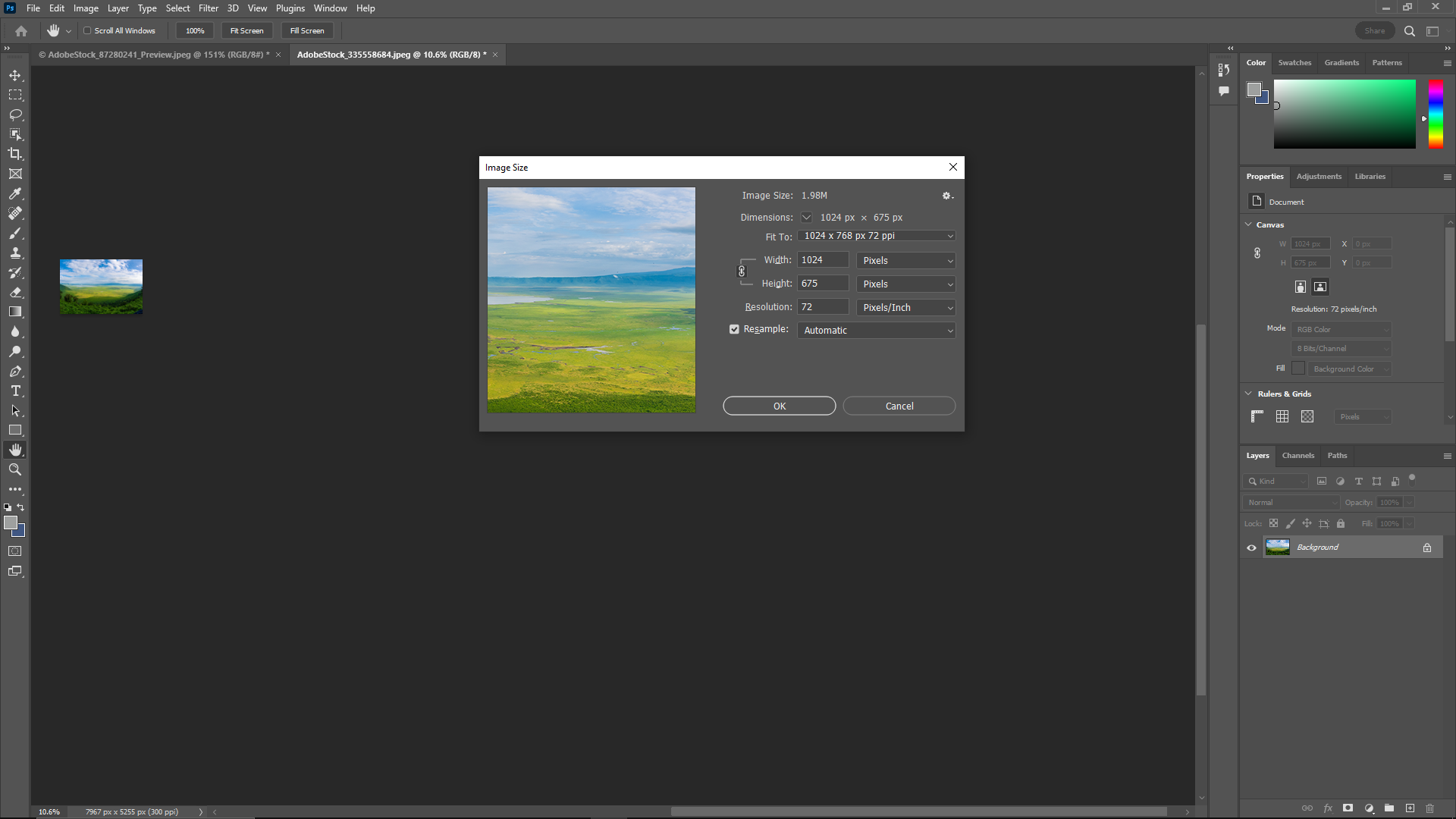
Task: Select the Dodge tool
Action: 15,351
